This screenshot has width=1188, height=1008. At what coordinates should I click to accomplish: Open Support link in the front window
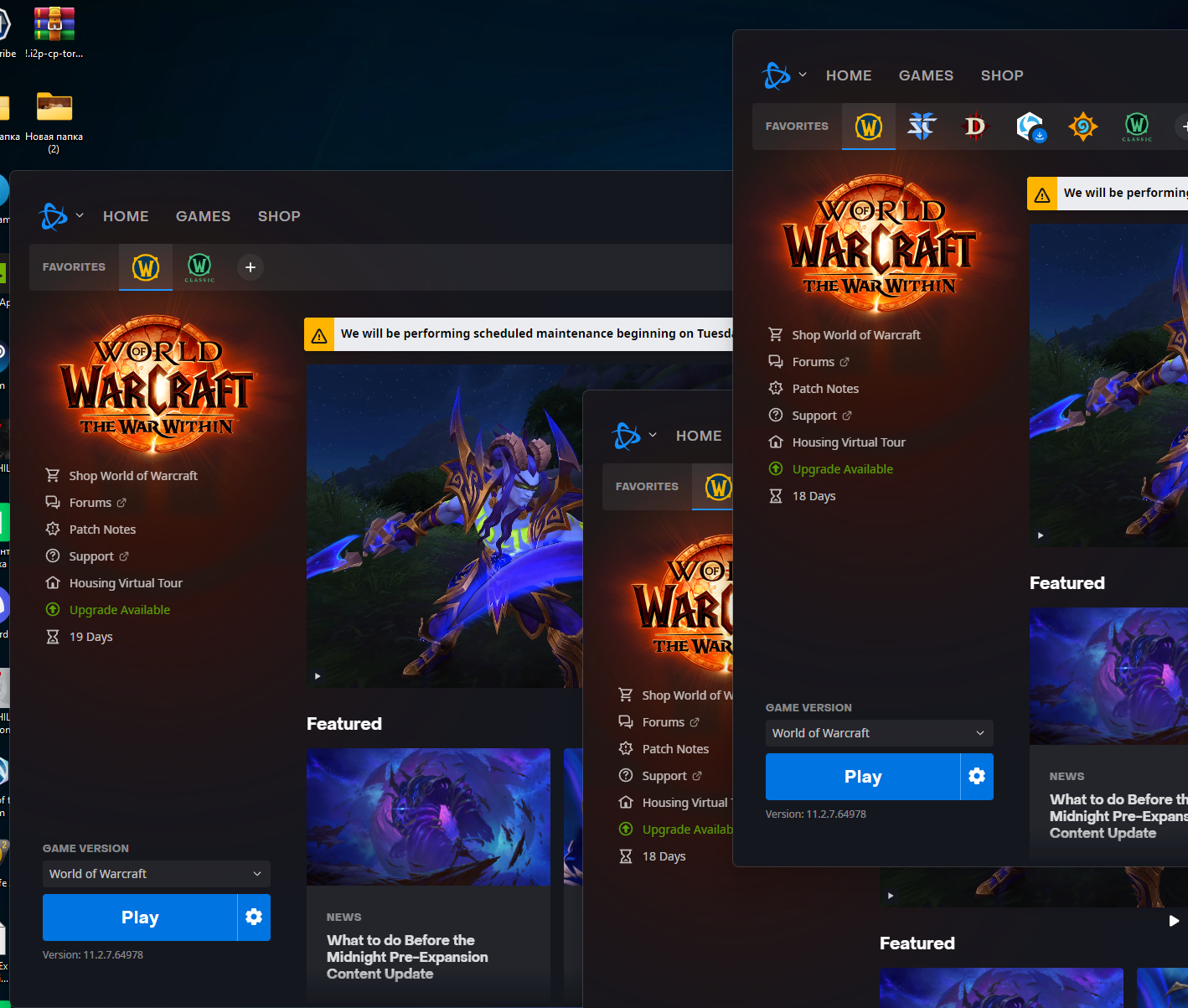click(x=810, y=416)
